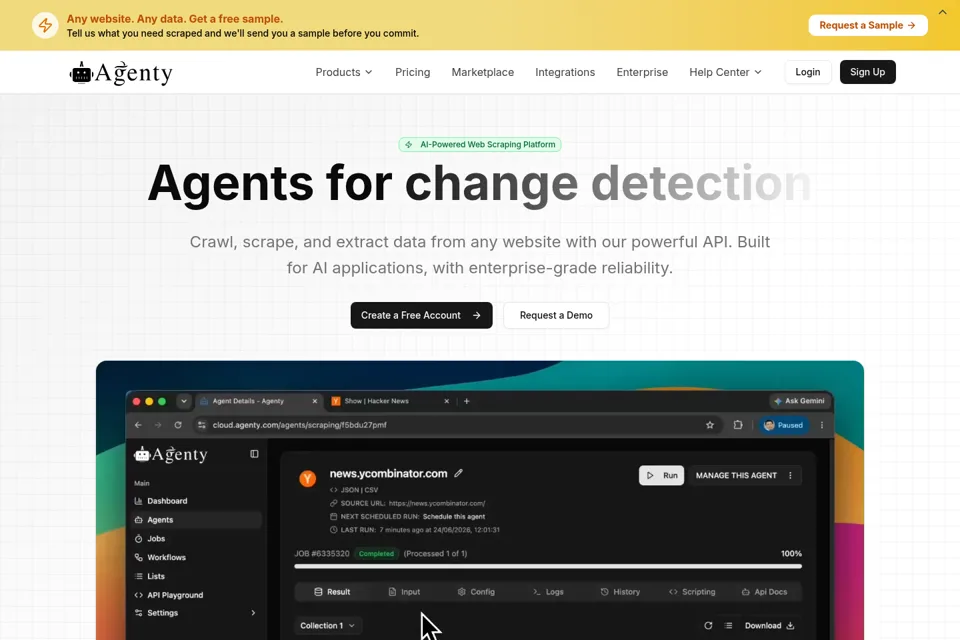Open the Api Docs tab
This screenshot has width=960, height=640.
[x=764, y=592]
